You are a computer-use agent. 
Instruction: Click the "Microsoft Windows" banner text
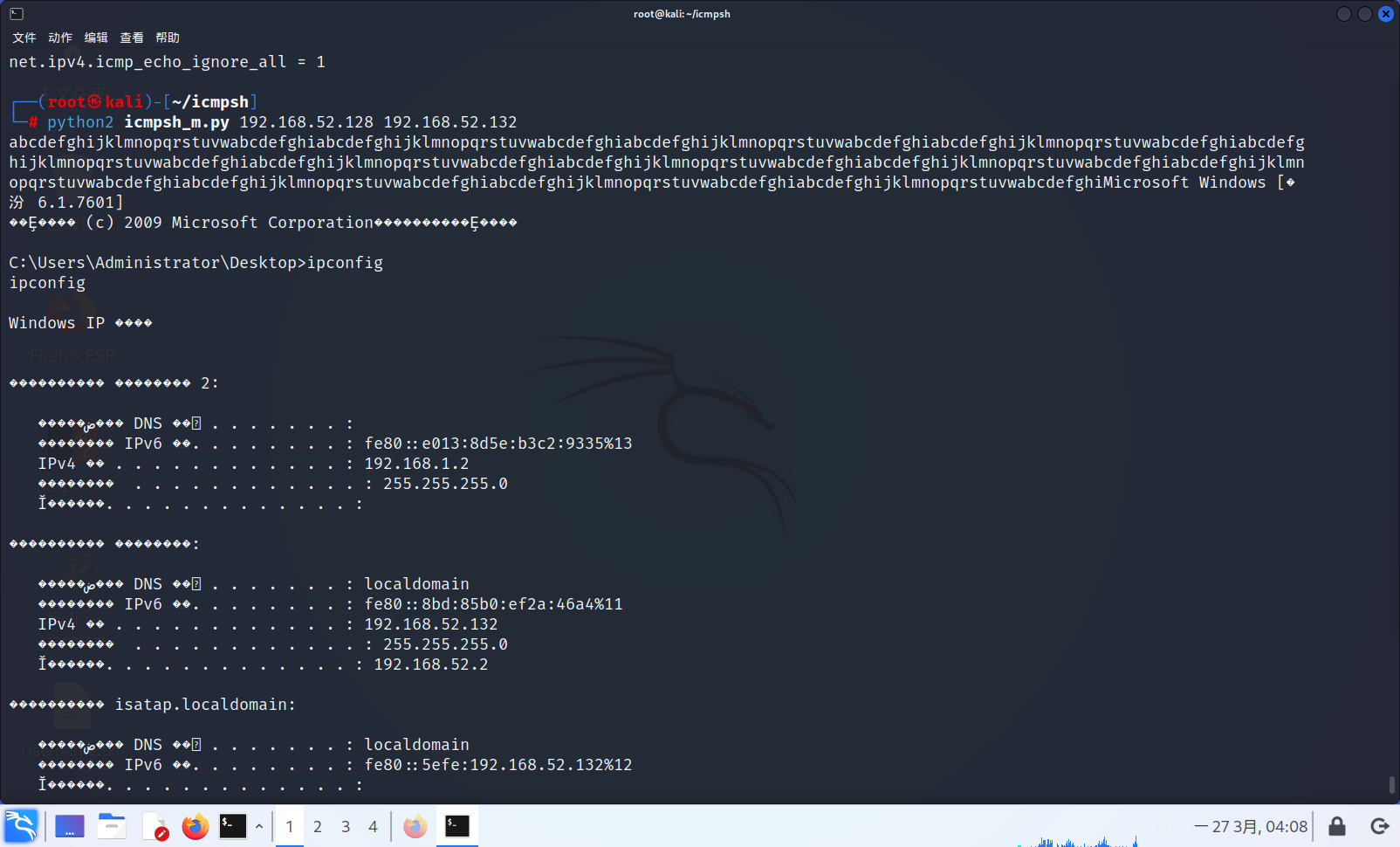point(1184,182)
